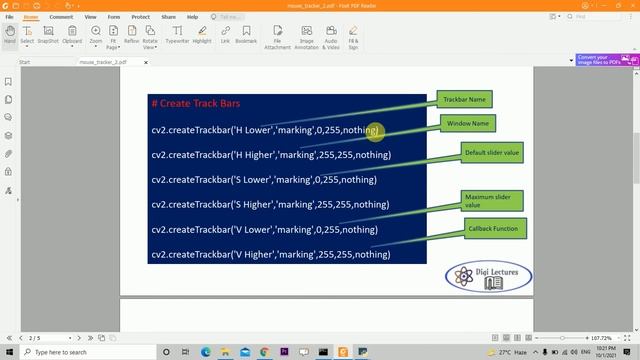The image size is (640, 360).
Task: Open the Security side panel
Action: (x=8, y=172)
